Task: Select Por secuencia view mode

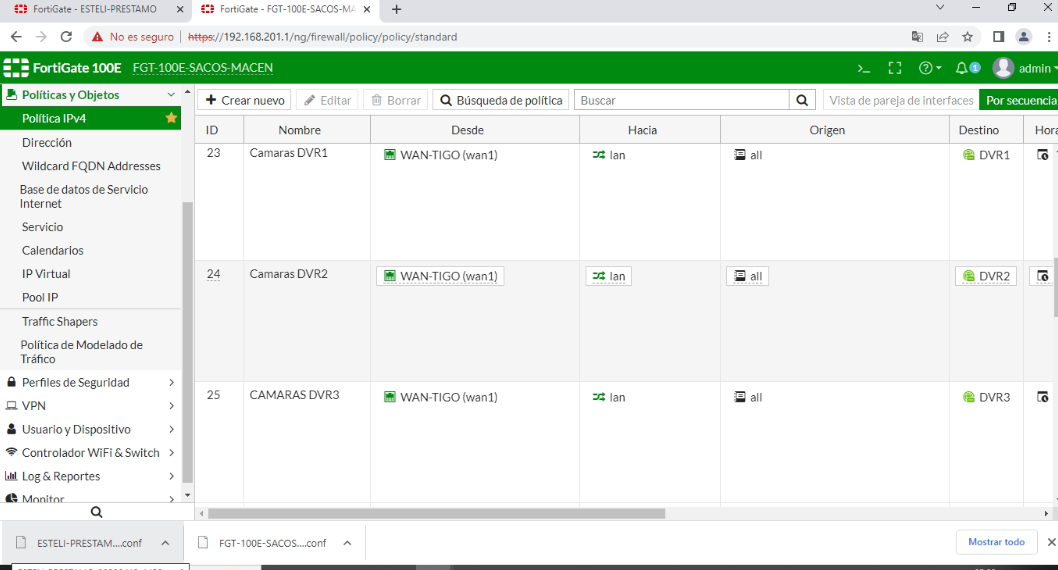Action: click(x=1020, y=100)
